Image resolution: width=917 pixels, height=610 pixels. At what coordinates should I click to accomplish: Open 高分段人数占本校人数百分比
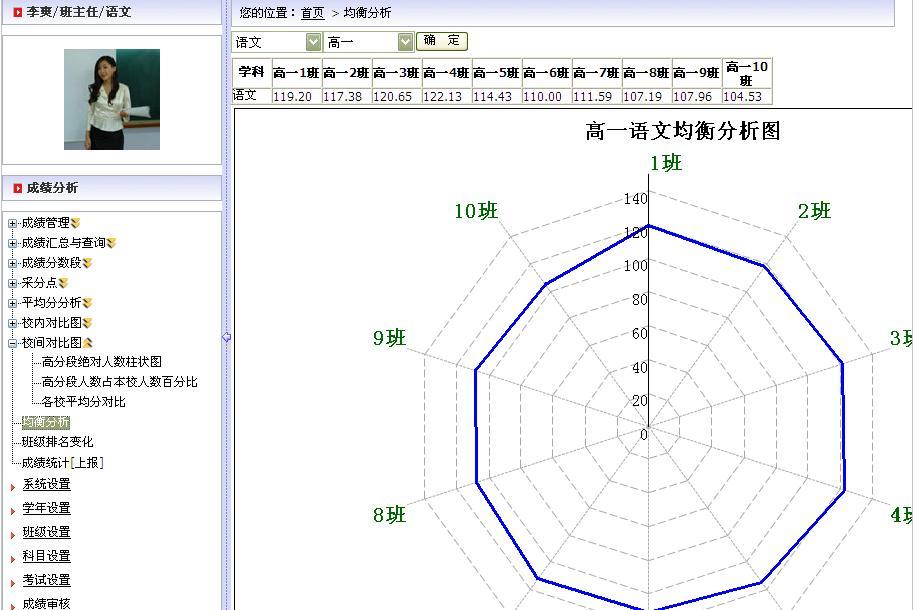click(120, 382)
